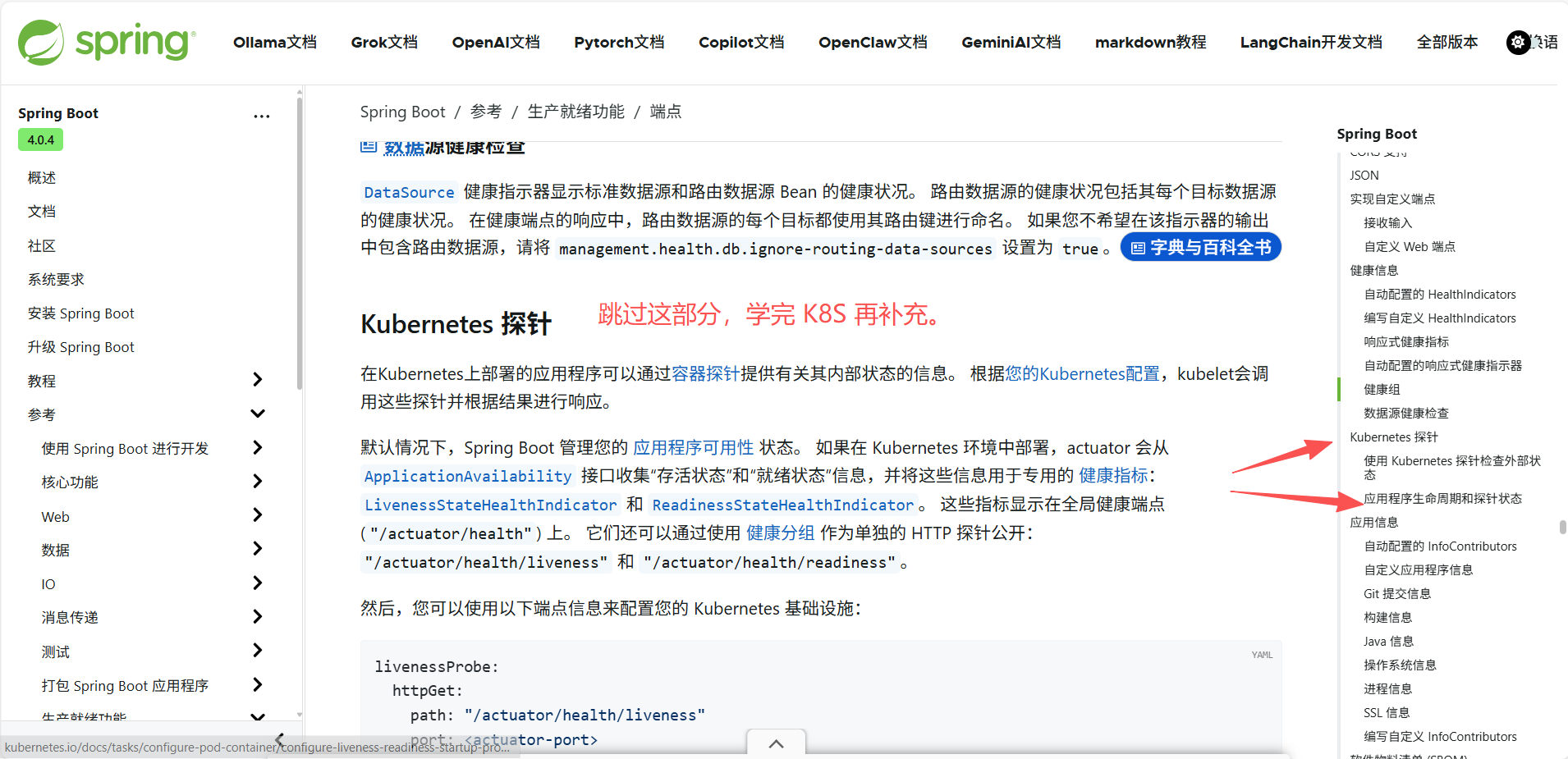
Task: Open the OpenClaw文档 menu item
Action: tap(873, 42)
